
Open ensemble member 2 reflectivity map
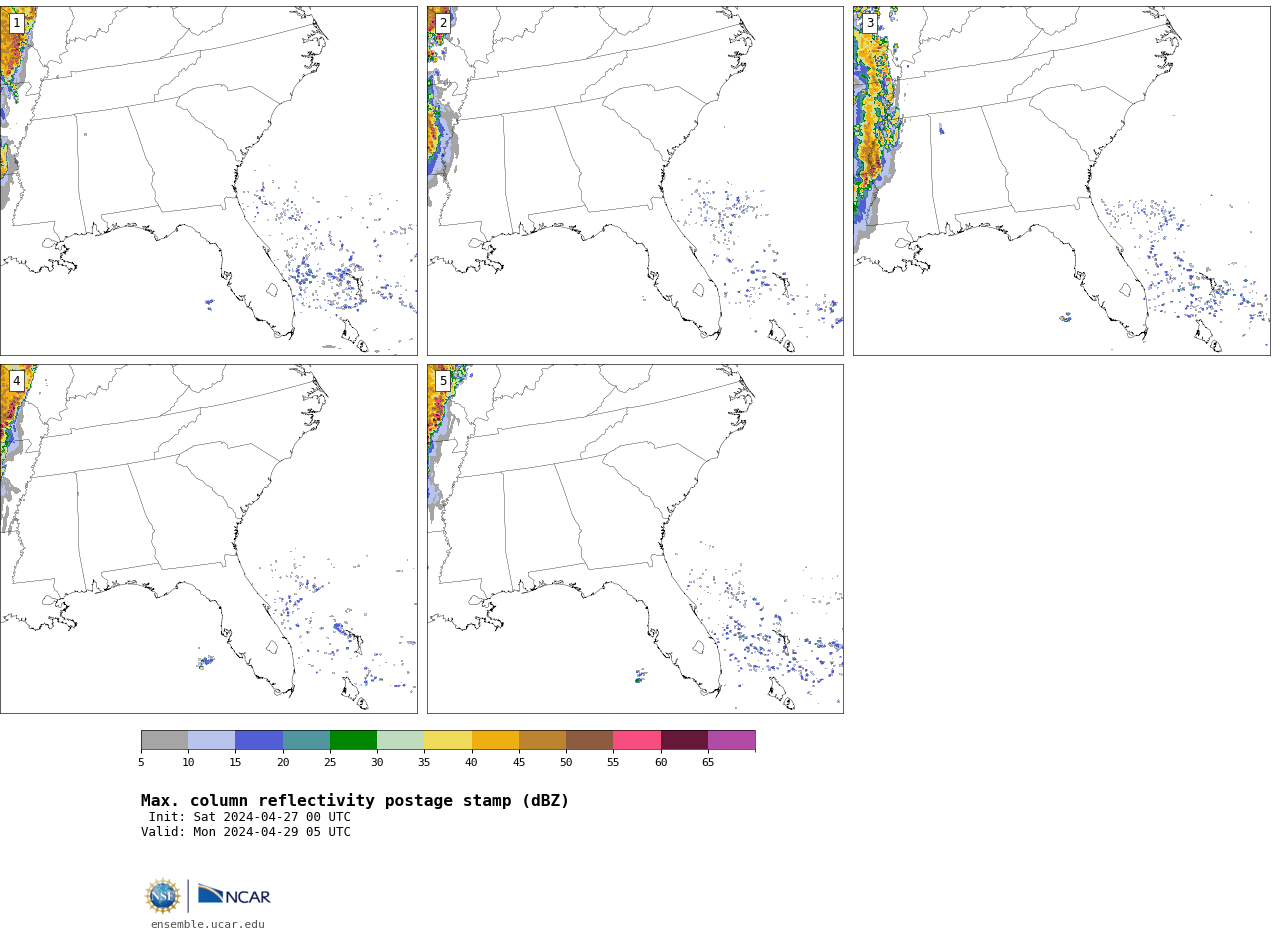tap(635, 181)
